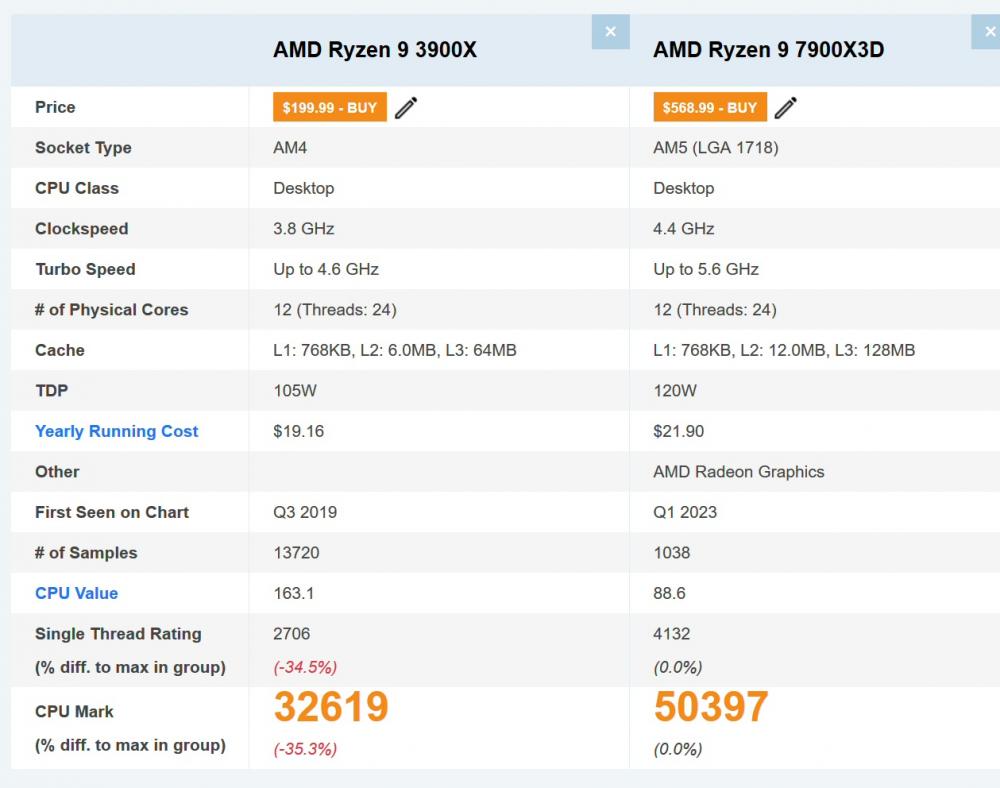Click the CPU Class row label
The height and width of the screenshot is (788, 1000).
point(77,188)
